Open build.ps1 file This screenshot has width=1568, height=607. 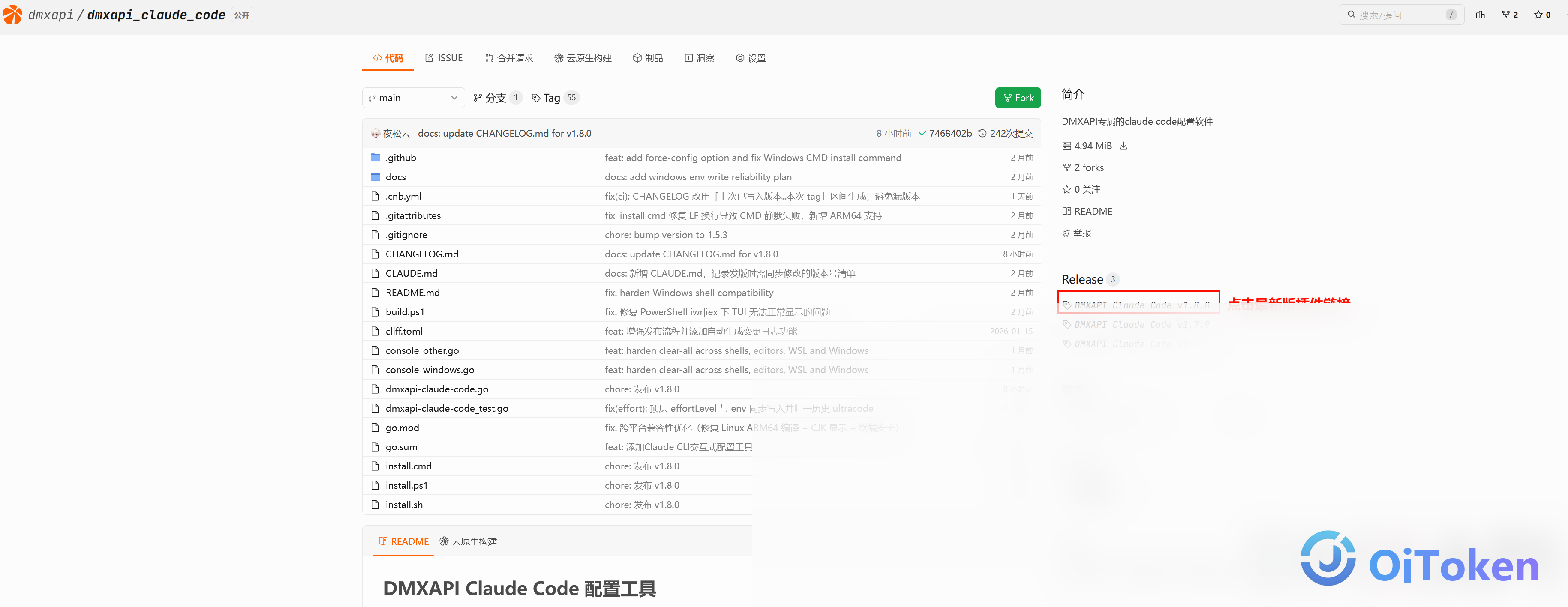[405, 312]
